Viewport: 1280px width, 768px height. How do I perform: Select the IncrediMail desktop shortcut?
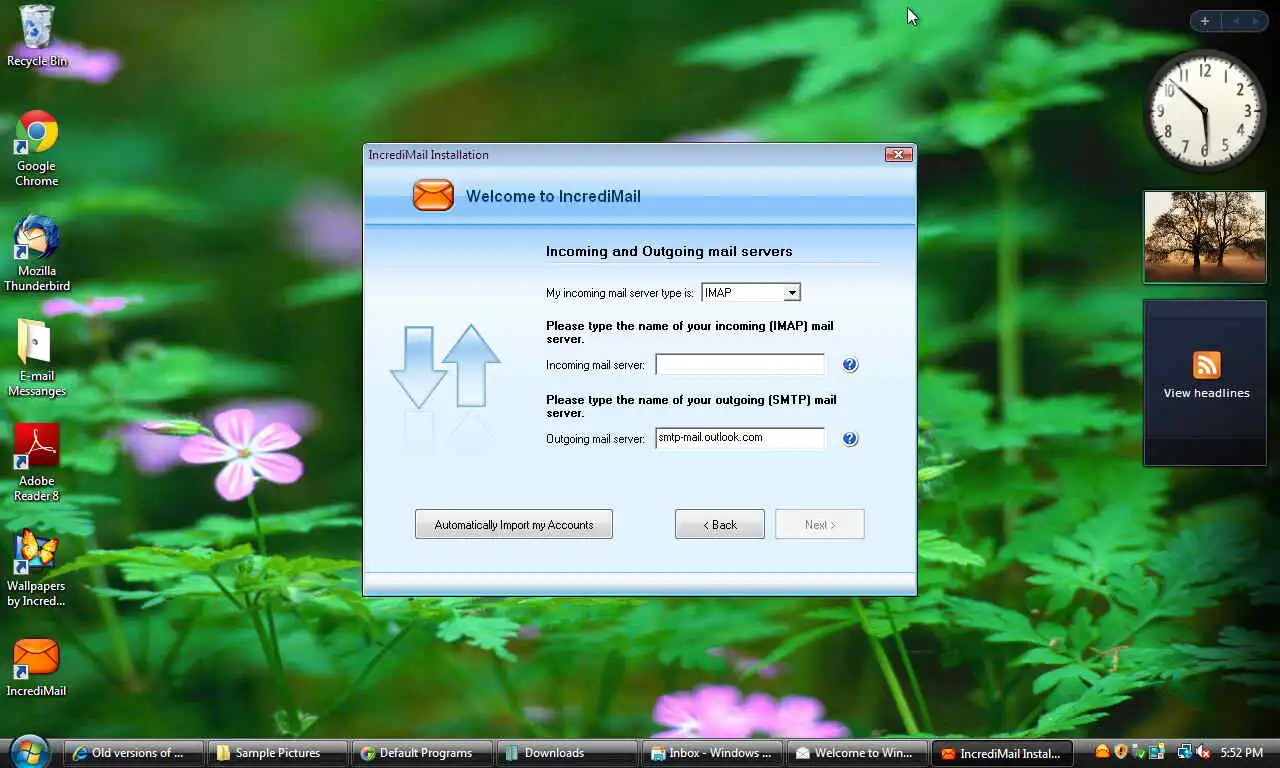[36, 666]
